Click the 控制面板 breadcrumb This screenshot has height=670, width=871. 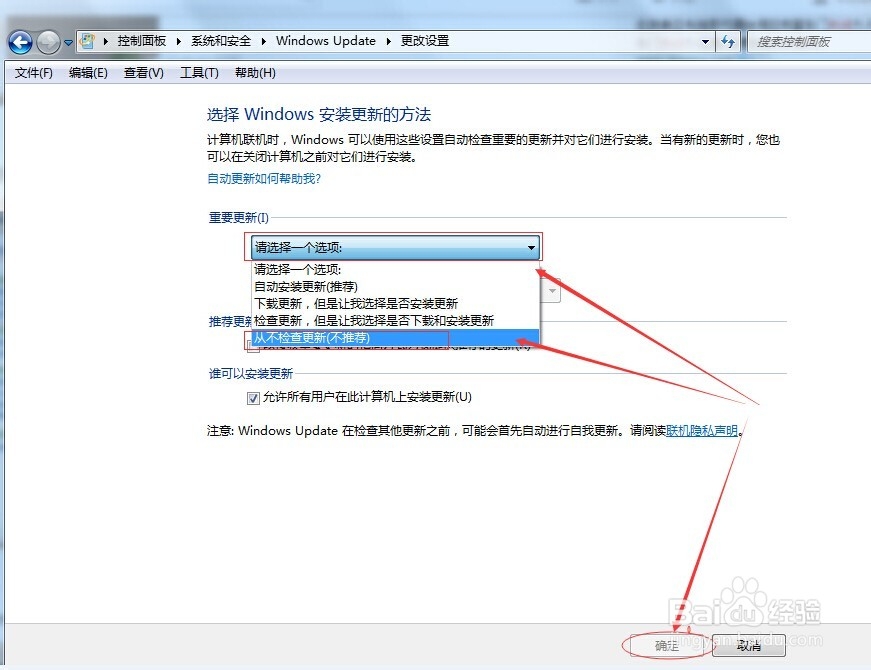[x=142, y=41]
